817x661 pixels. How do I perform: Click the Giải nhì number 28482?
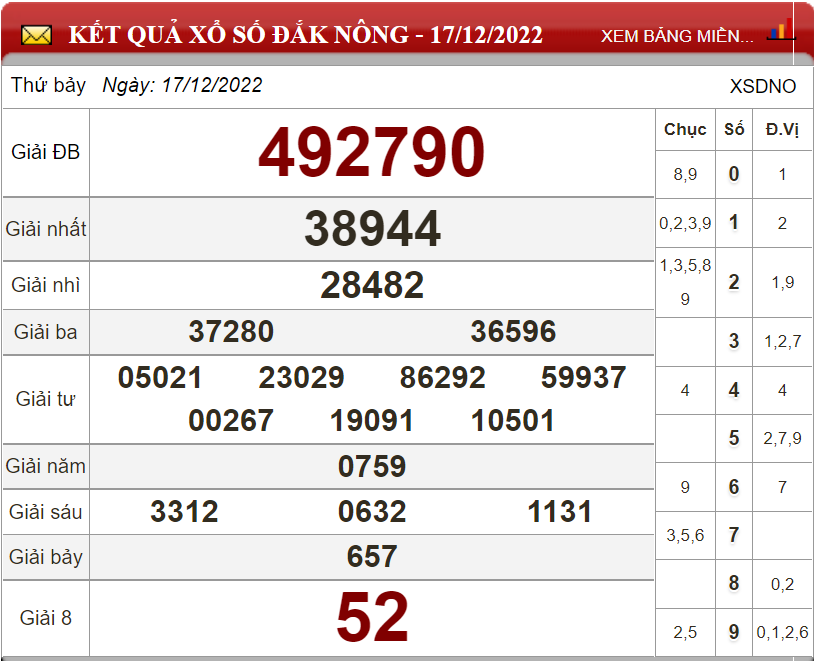click(372, 286)
